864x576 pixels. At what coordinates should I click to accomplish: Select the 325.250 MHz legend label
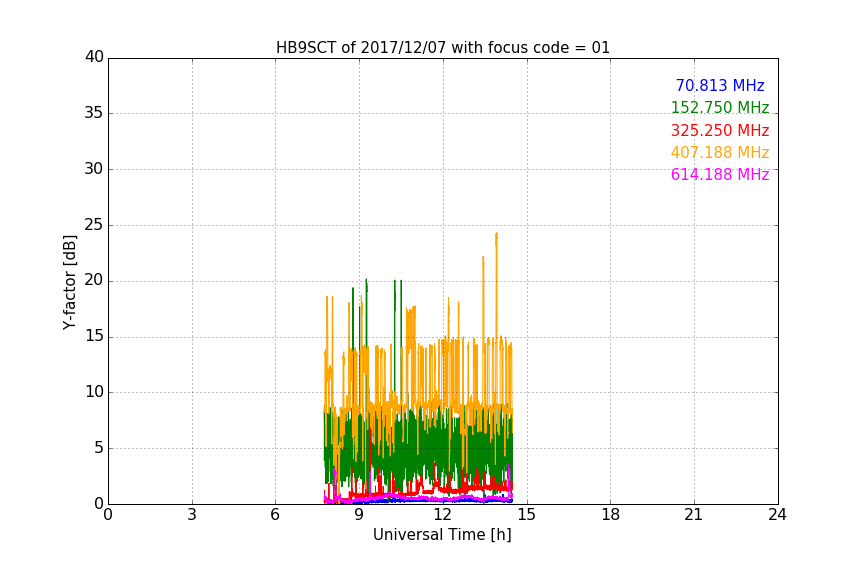[x=720, y=131]
